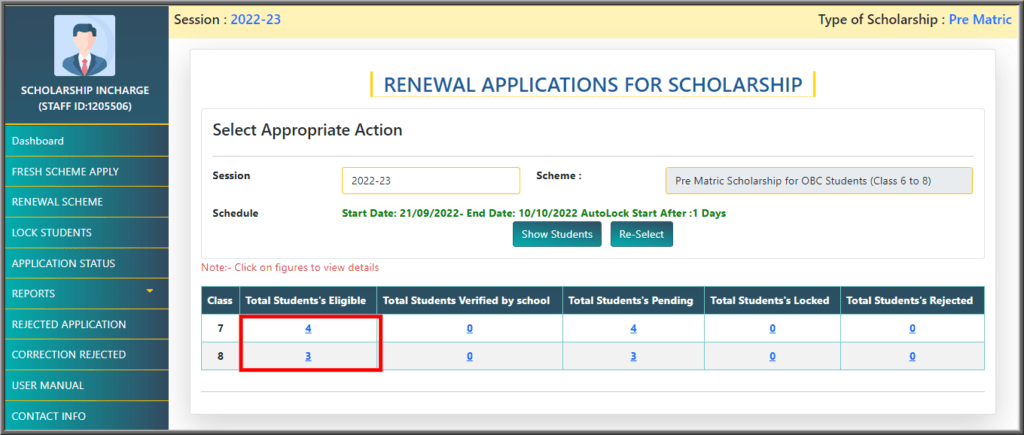The width and height of the screenshot is (1024, 435).
Task: Click Total Students Verified by school header
Action: tap(470, 300)
